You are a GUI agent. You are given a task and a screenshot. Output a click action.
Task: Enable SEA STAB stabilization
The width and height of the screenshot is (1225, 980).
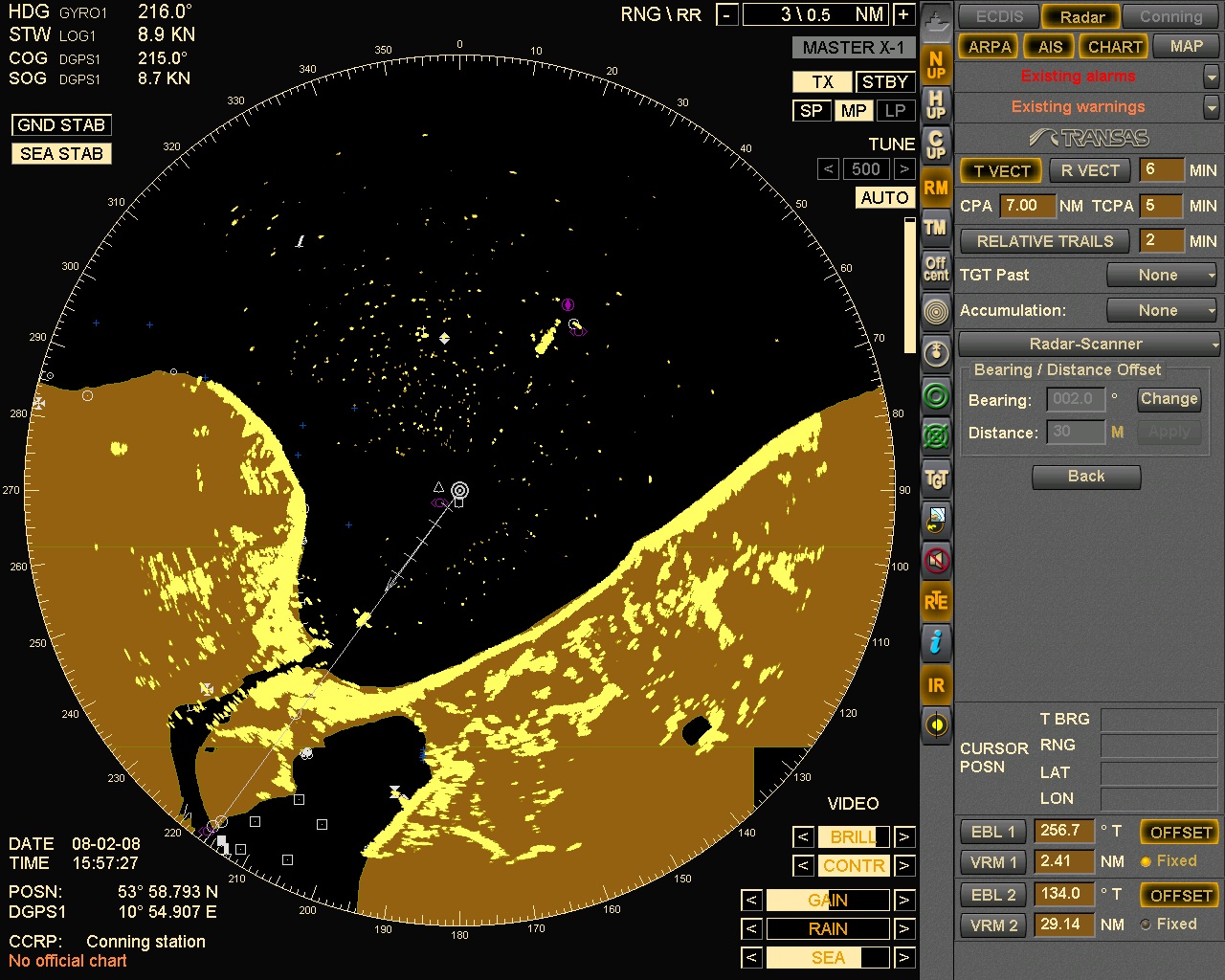60,153
